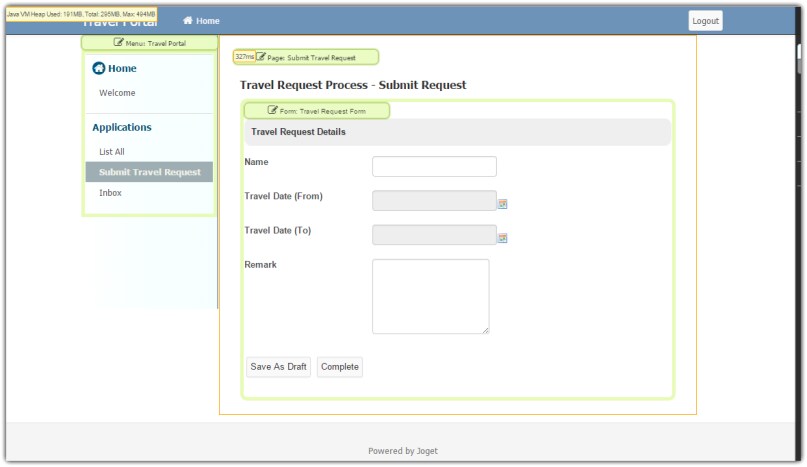Click the Travel Date (To) field

434,235
